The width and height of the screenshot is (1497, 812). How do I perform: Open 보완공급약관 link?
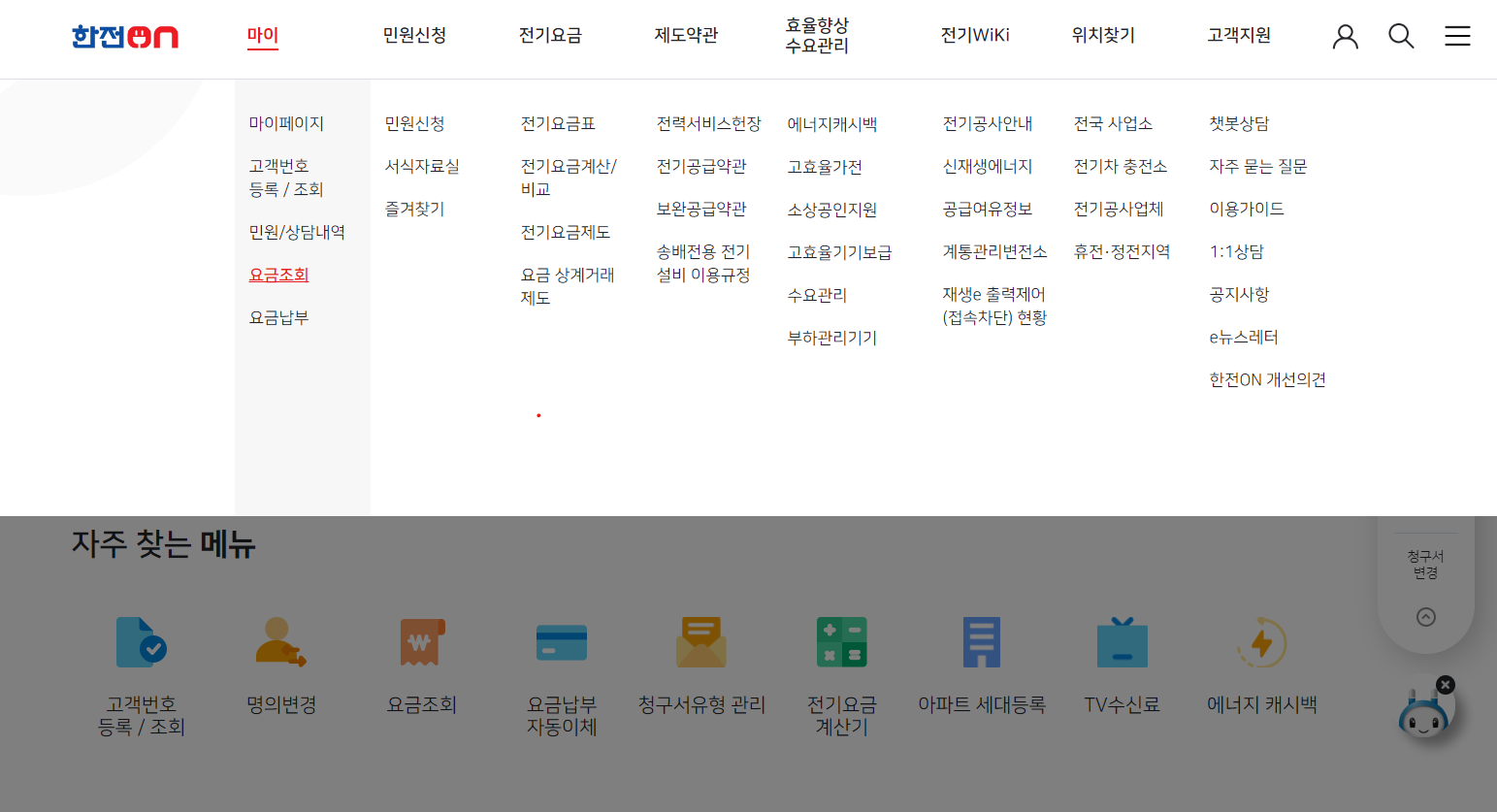coord(701,210)
